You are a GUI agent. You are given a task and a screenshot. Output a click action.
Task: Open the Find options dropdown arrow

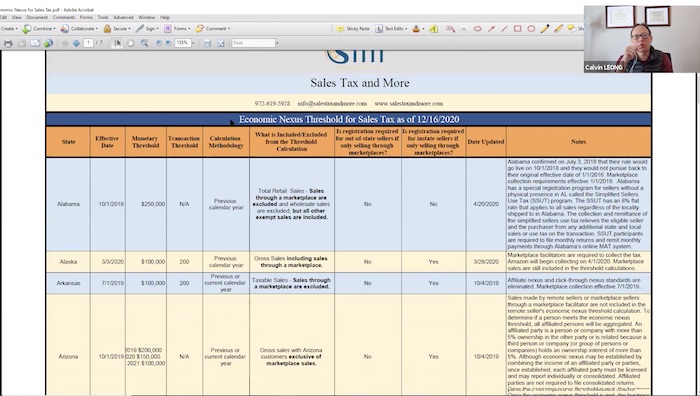click(277, 43)
